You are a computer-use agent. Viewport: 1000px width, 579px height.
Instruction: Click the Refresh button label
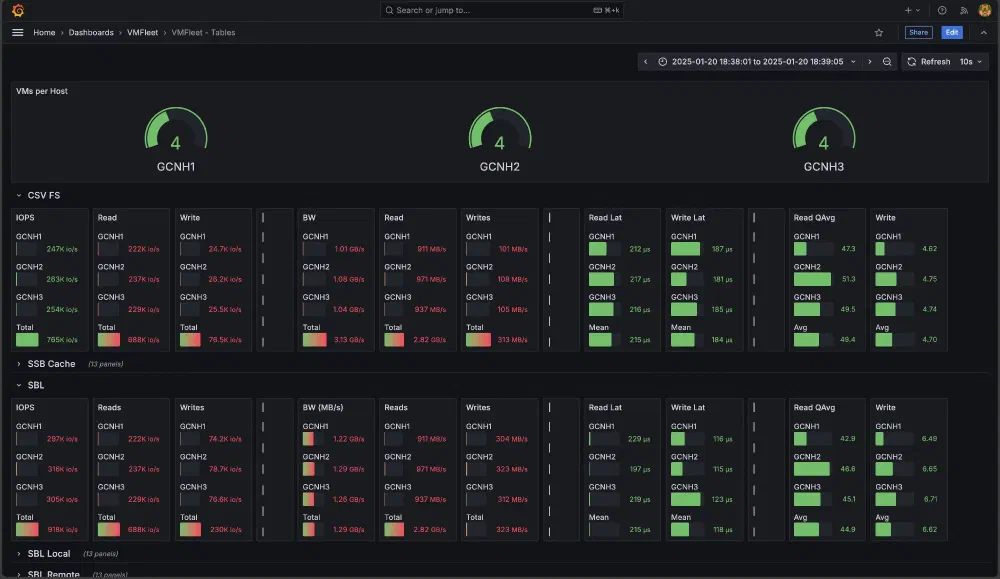coord(935,62)
